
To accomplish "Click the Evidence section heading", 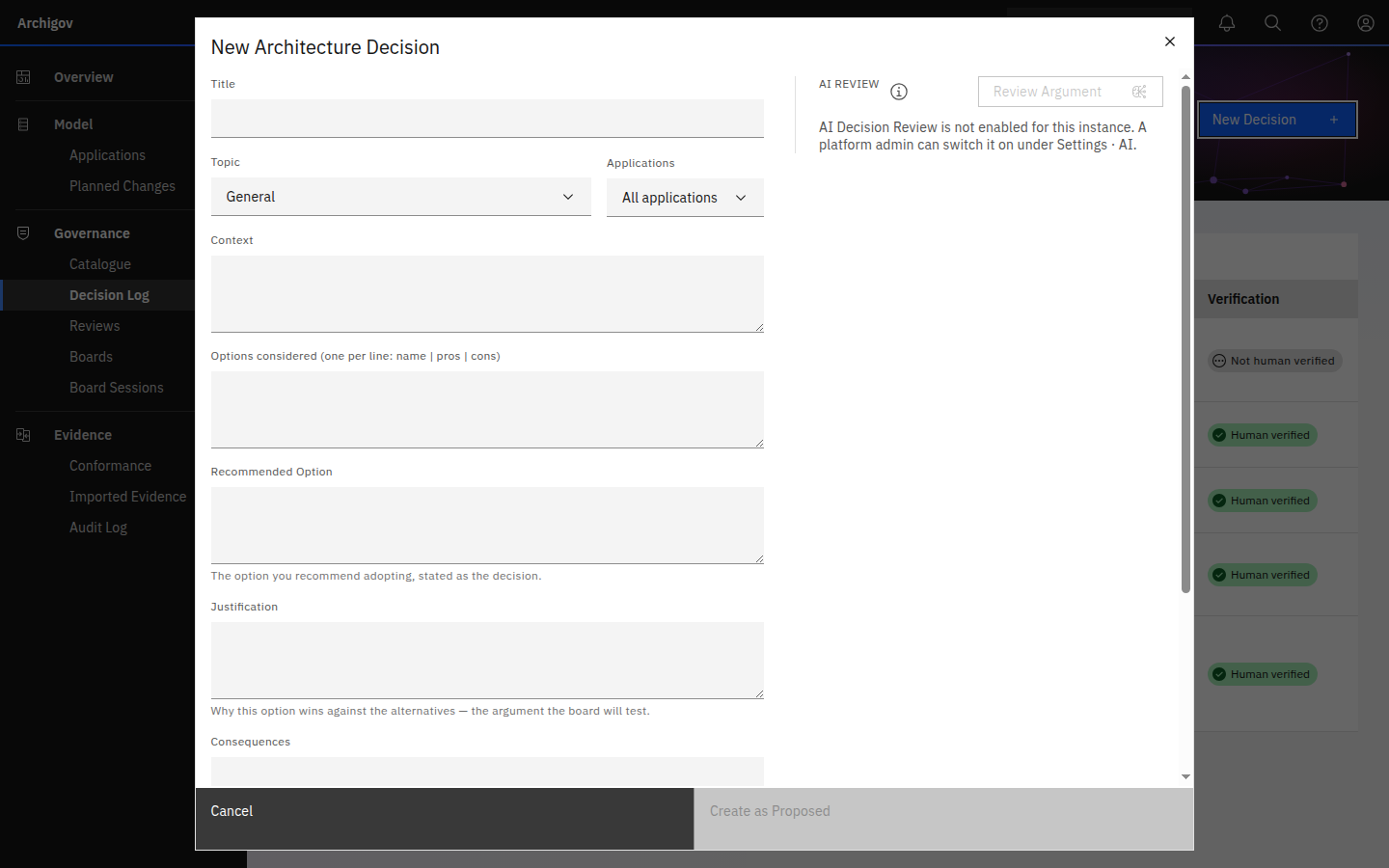I will tap(83, 435).
